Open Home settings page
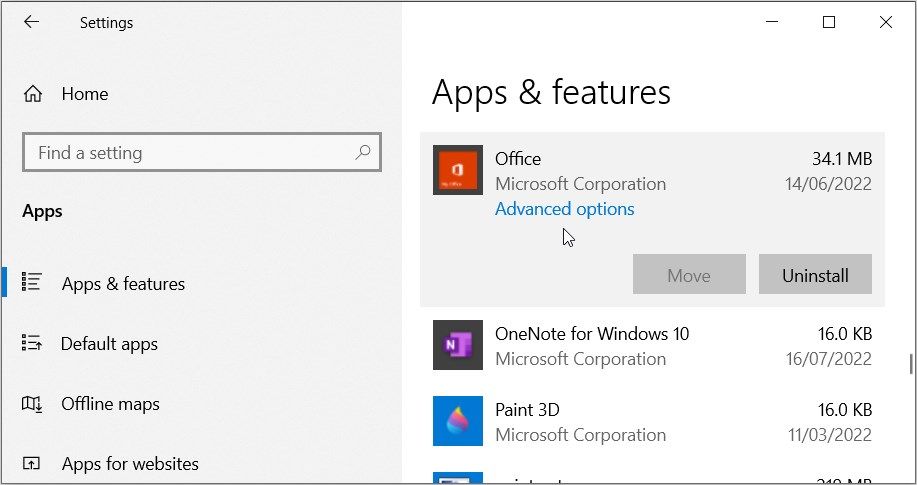The height and width of the screenshot is (485, 917). click(x=85, y=94)
